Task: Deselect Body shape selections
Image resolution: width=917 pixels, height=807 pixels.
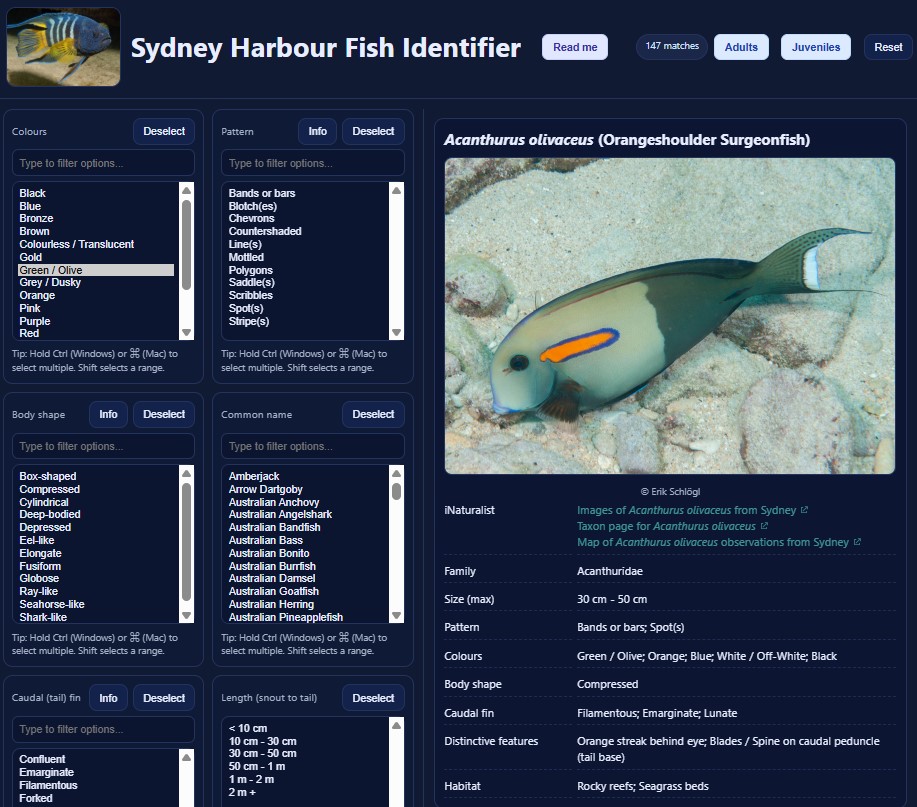Action: tap(164, 414)
